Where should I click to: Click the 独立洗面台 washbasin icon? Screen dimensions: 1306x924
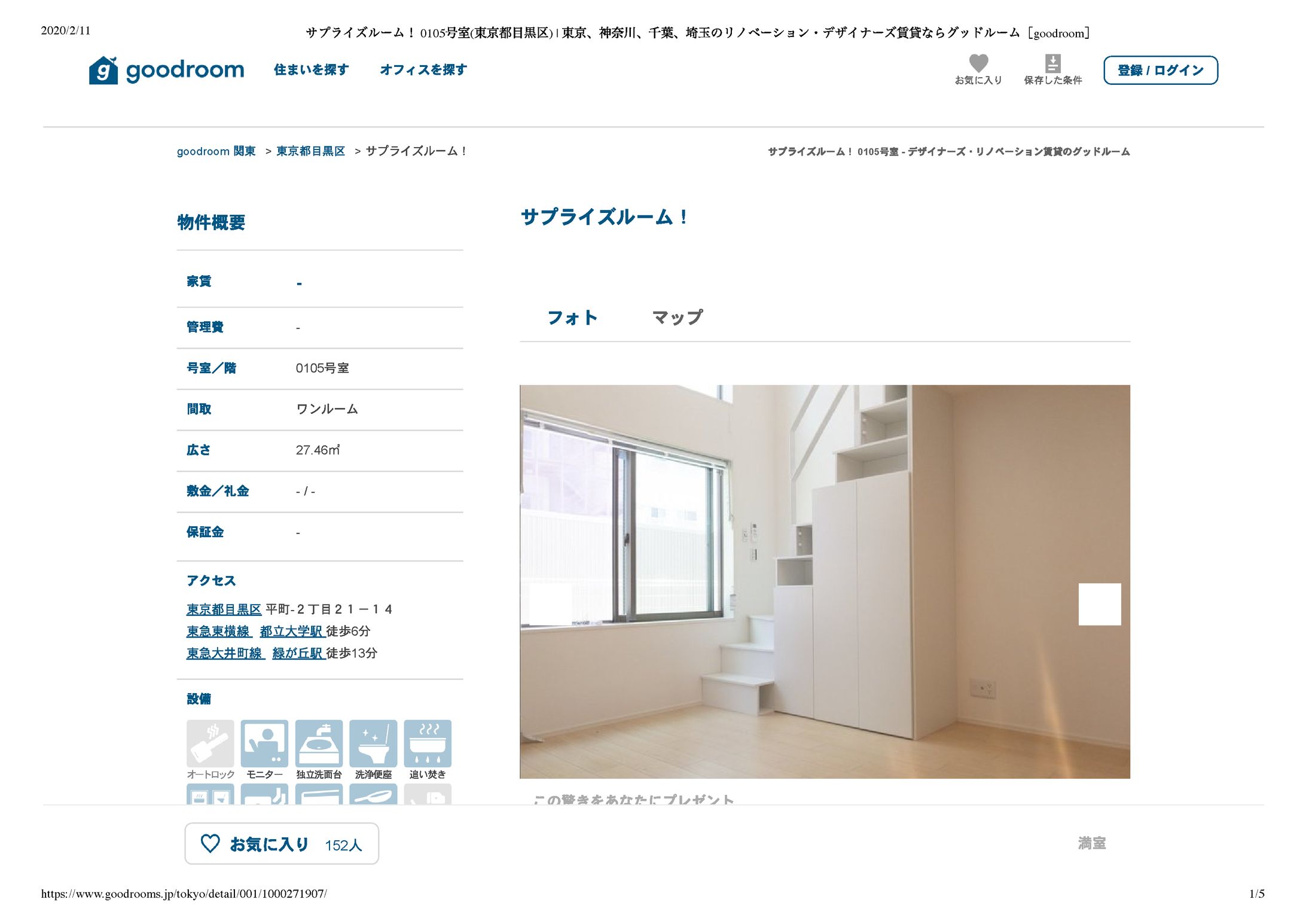tap(319, 743)
